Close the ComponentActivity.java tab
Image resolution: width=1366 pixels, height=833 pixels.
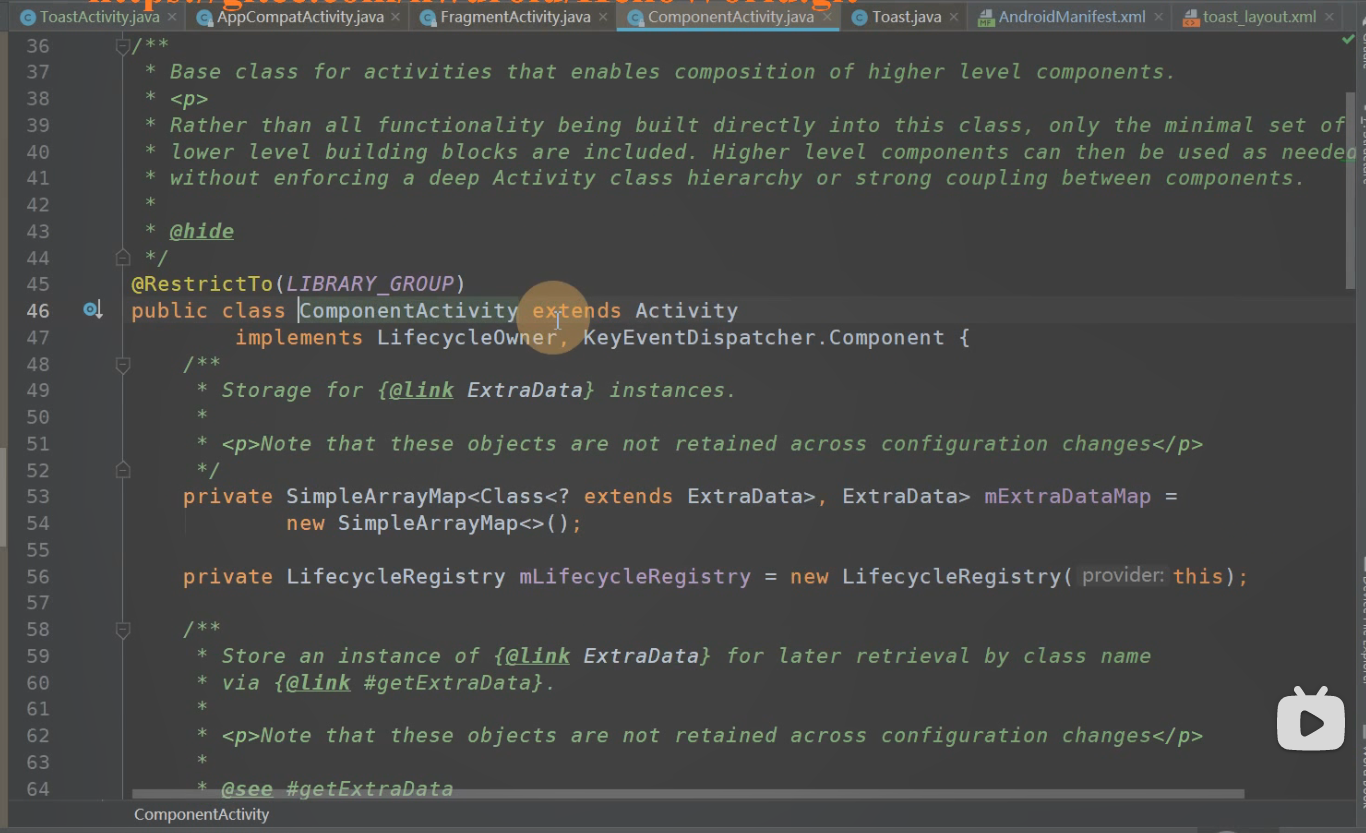pos(826,17)
